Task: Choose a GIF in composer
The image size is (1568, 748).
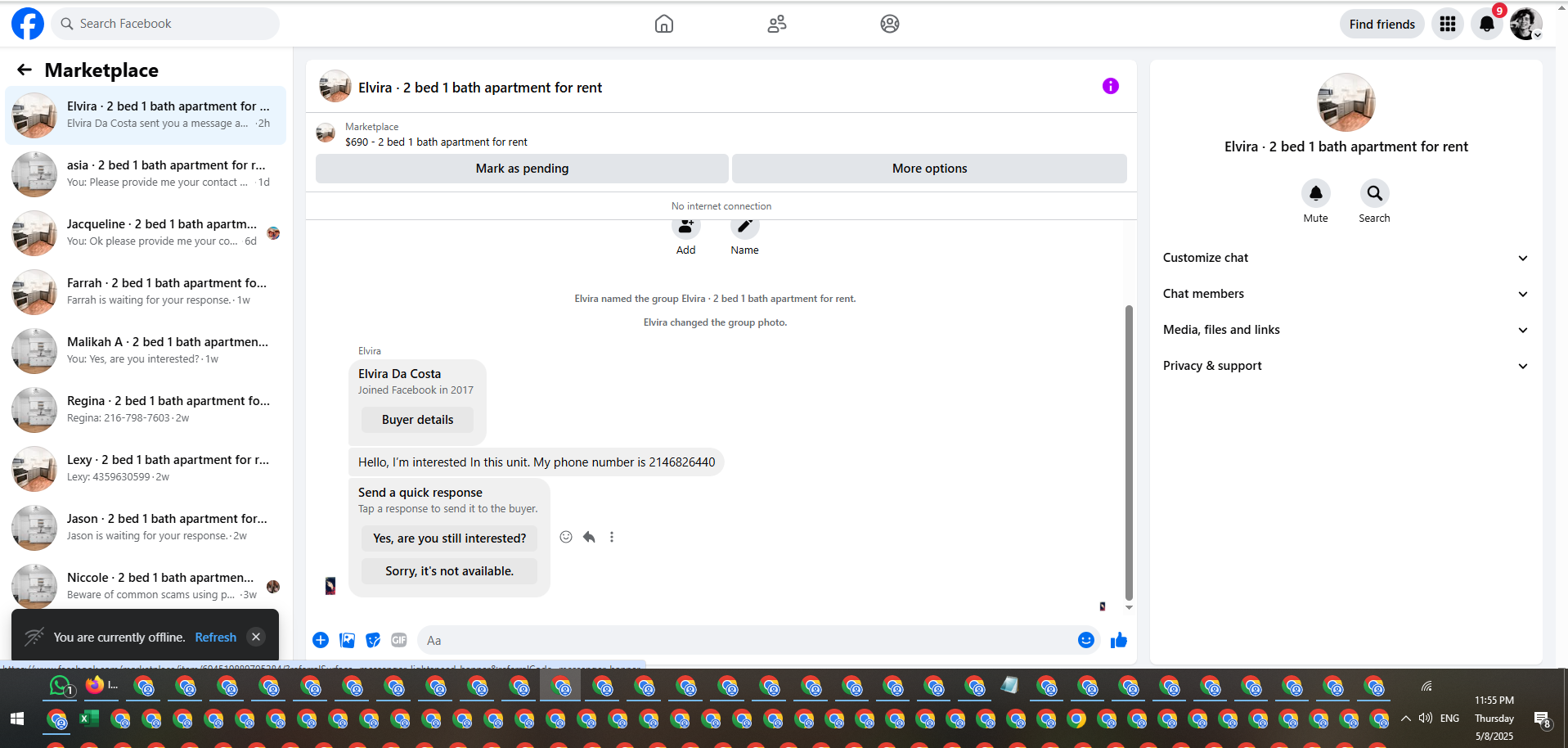Action: pyautogui.click(x=399, y=640)
